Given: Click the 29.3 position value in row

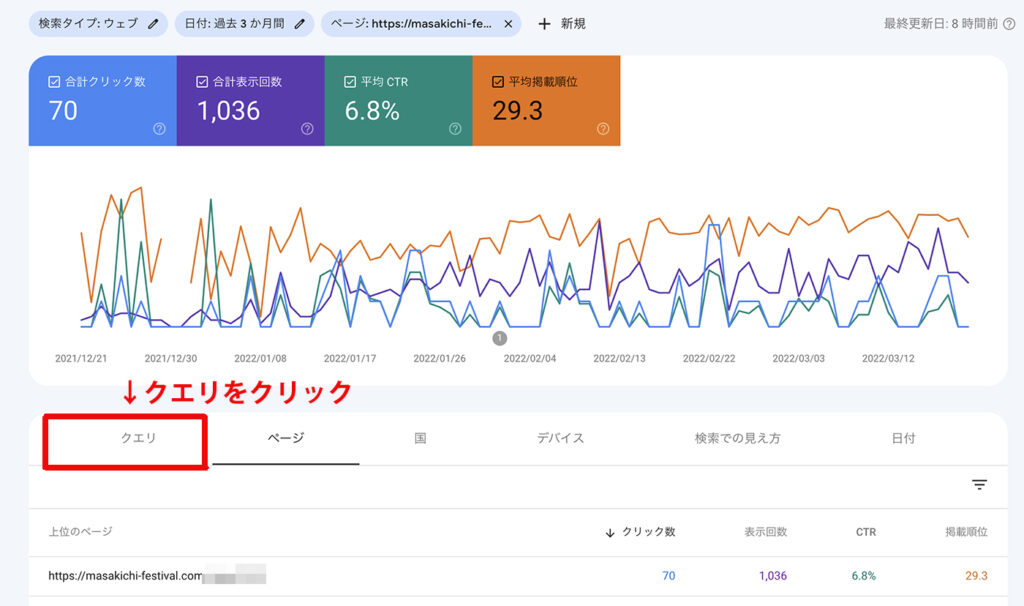Looking at the screenshot, I should click(x=976, y=576).
